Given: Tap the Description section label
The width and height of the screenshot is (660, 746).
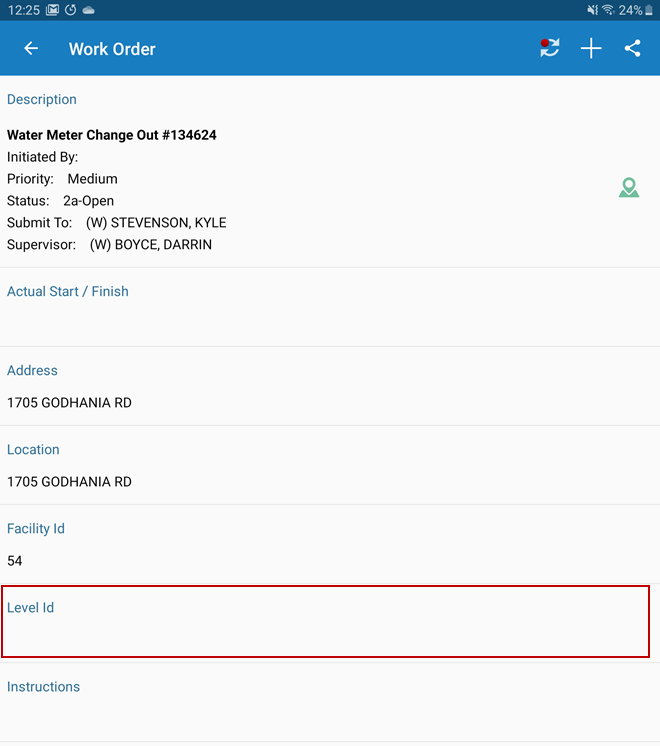Looking at the screenshot, I should [x=42, y=100].
